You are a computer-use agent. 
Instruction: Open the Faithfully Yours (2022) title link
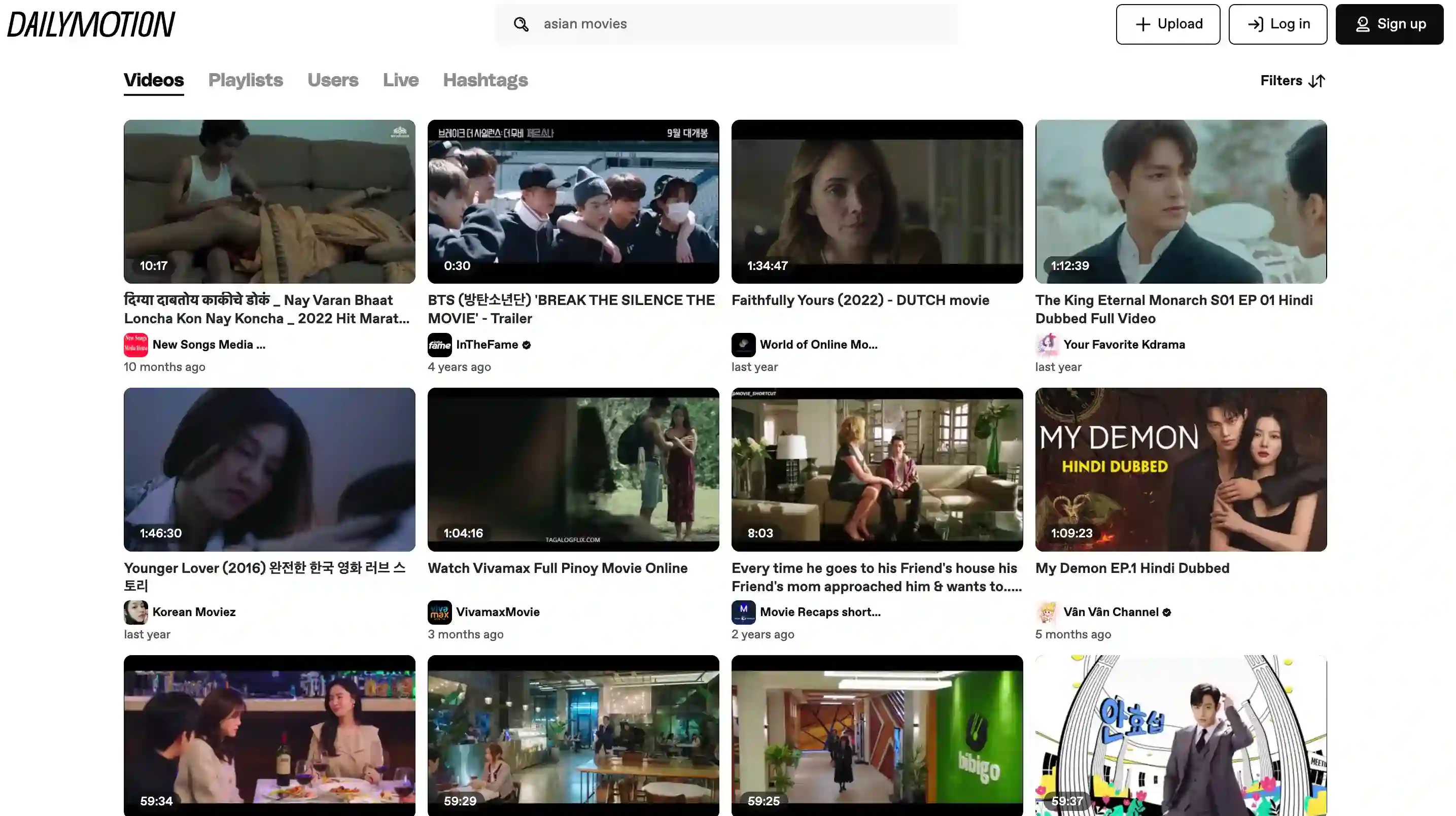coord(860,300)
